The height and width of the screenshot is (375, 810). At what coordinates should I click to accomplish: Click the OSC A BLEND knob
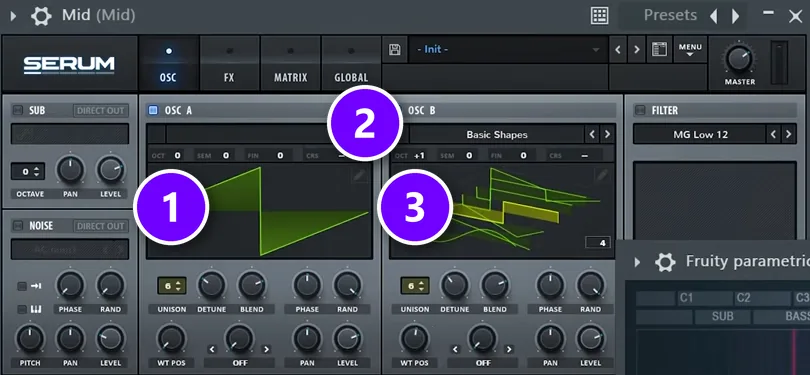click(x=252, y=285)
